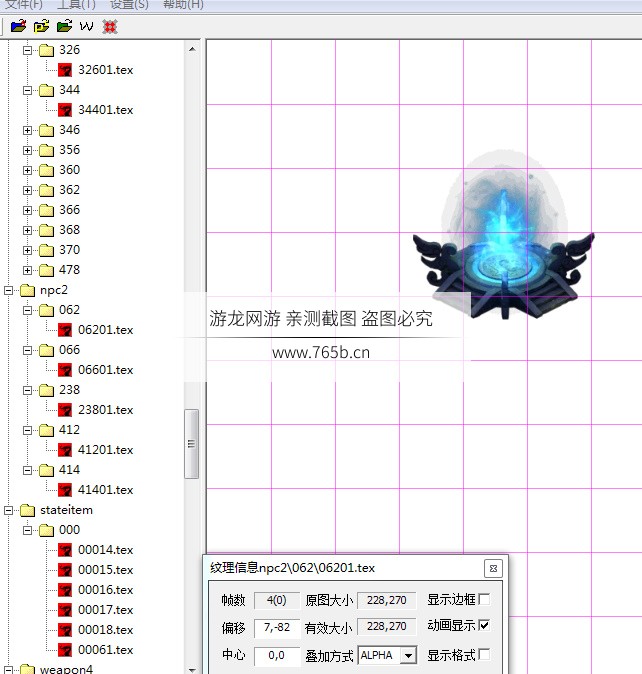
Task: Click the red file icon of 34401.tex
Action: 65,110
